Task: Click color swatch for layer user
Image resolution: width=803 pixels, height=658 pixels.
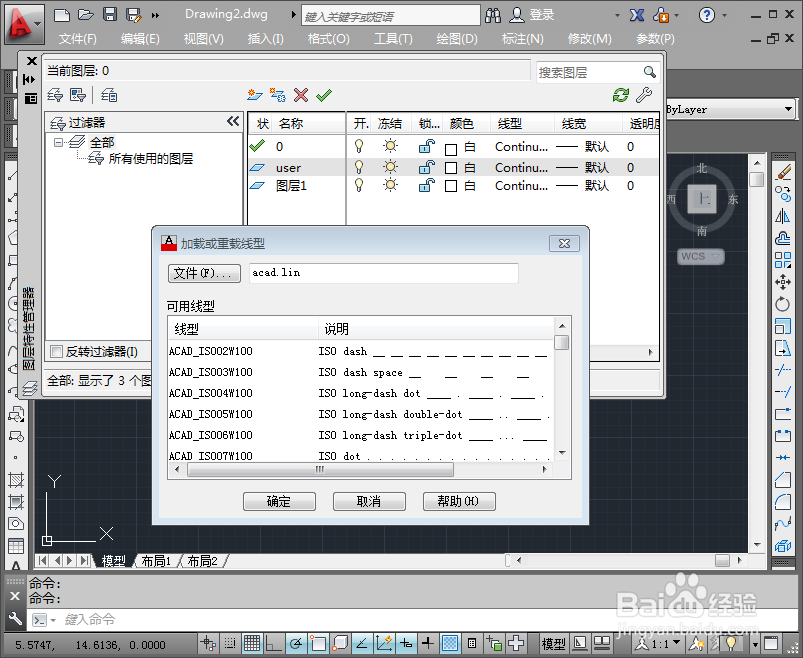Action: [451, 168]
